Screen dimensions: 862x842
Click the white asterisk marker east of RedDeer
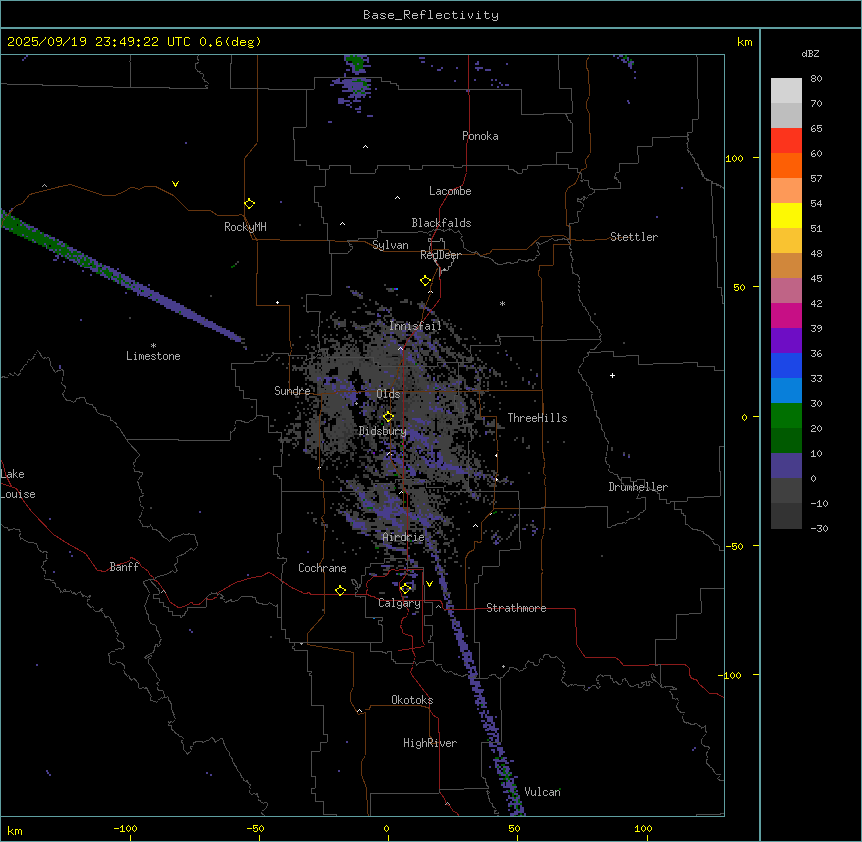pos(502,304)
